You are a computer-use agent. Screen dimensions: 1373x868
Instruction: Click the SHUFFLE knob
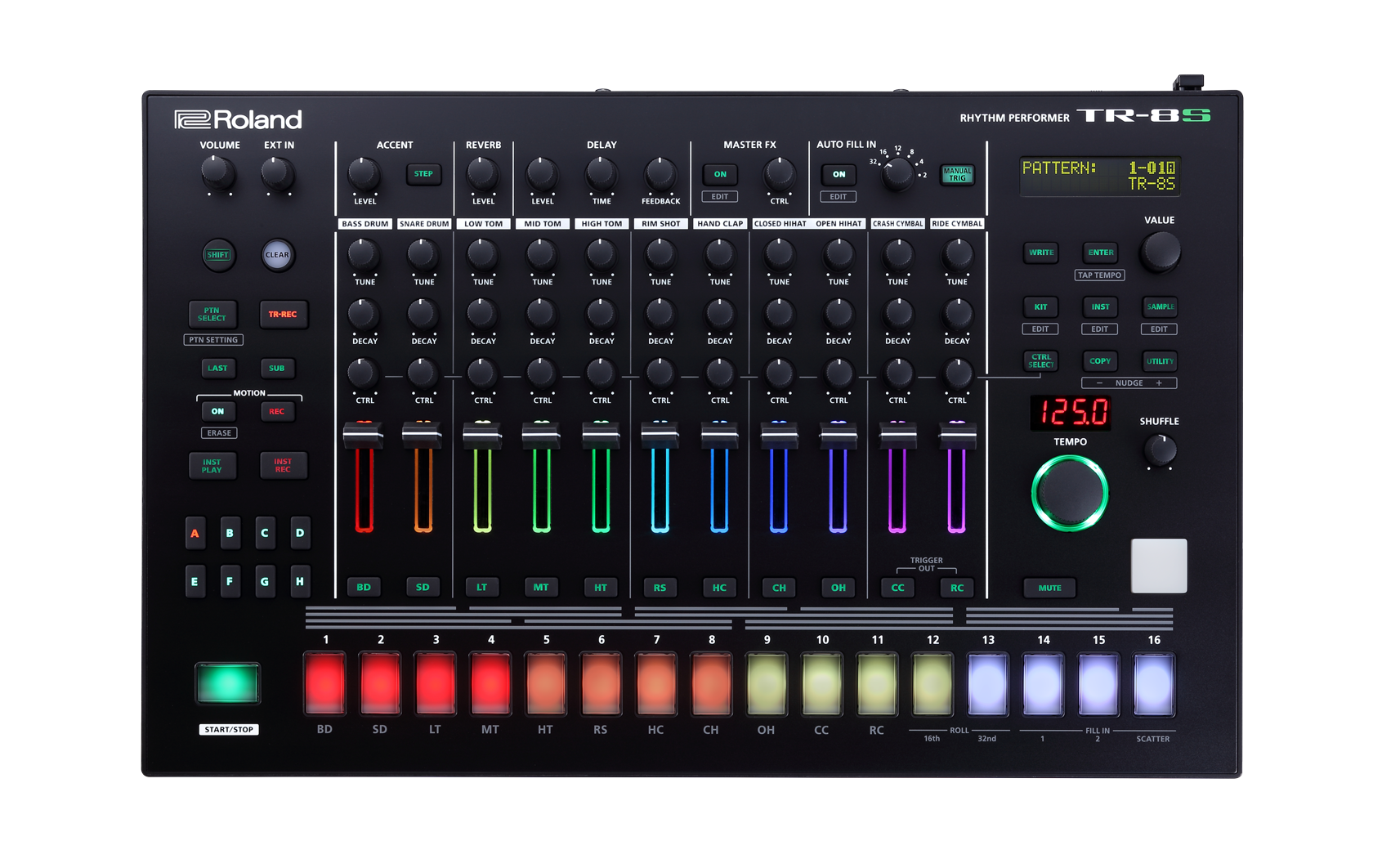[1160, 450]
